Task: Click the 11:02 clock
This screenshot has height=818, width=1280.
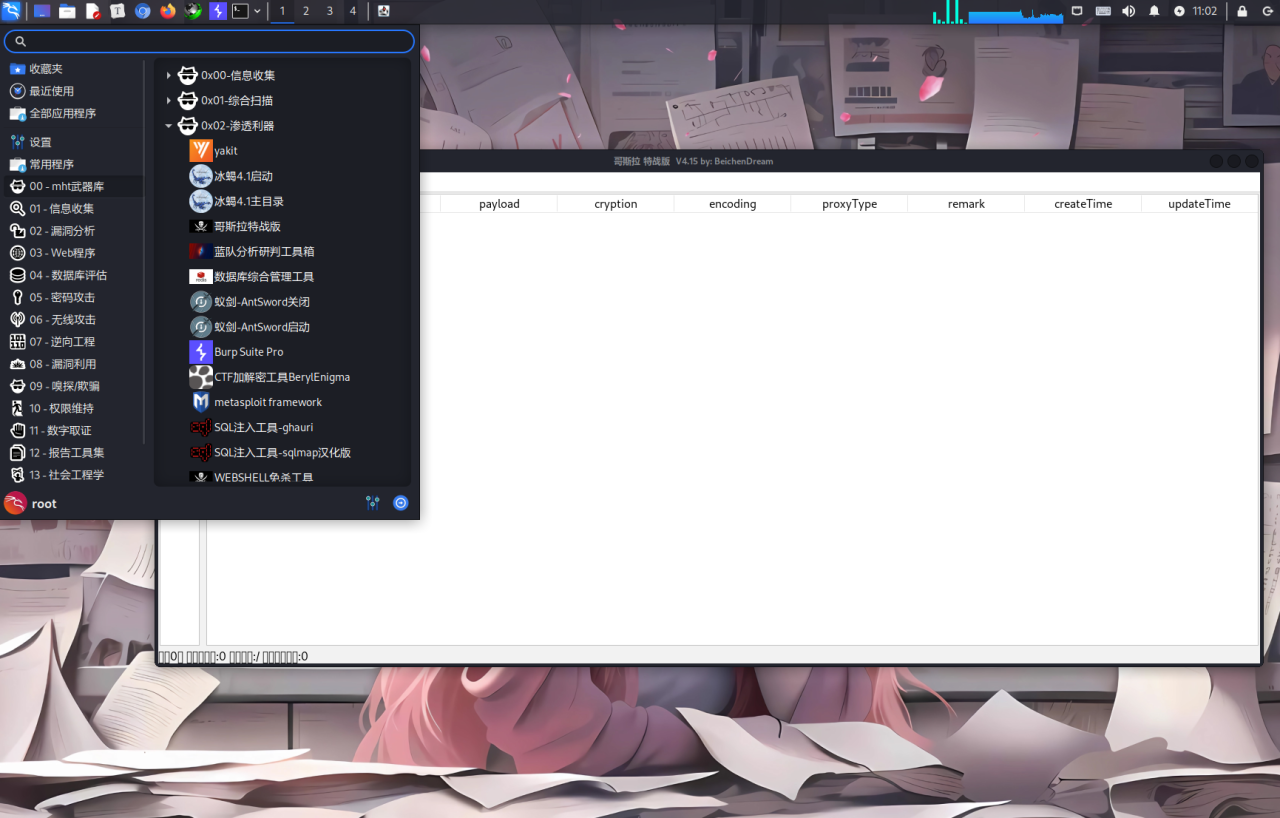Action: click(1205, 11)
